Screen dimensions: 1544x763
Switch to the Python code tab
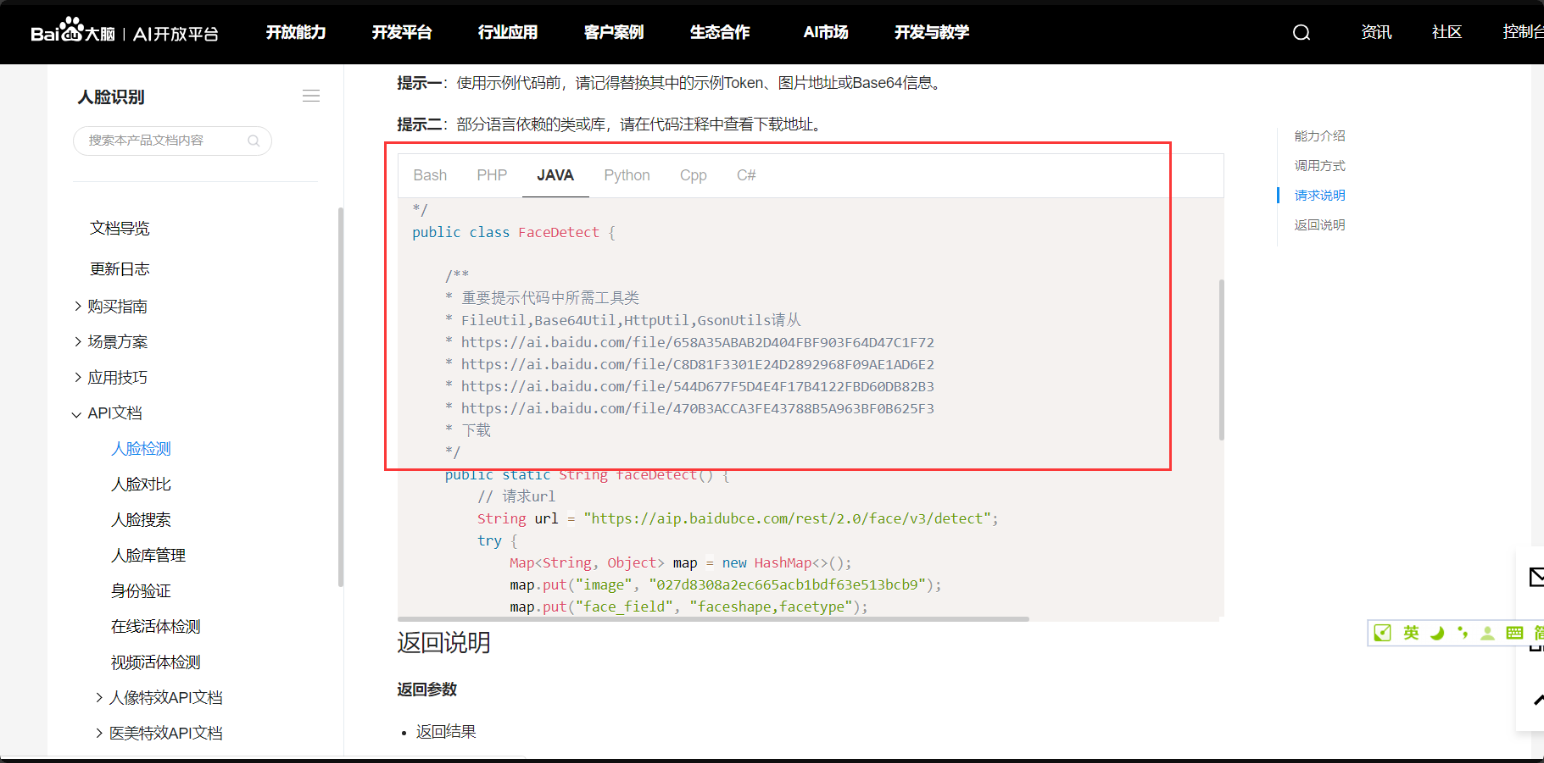(627, 175)
